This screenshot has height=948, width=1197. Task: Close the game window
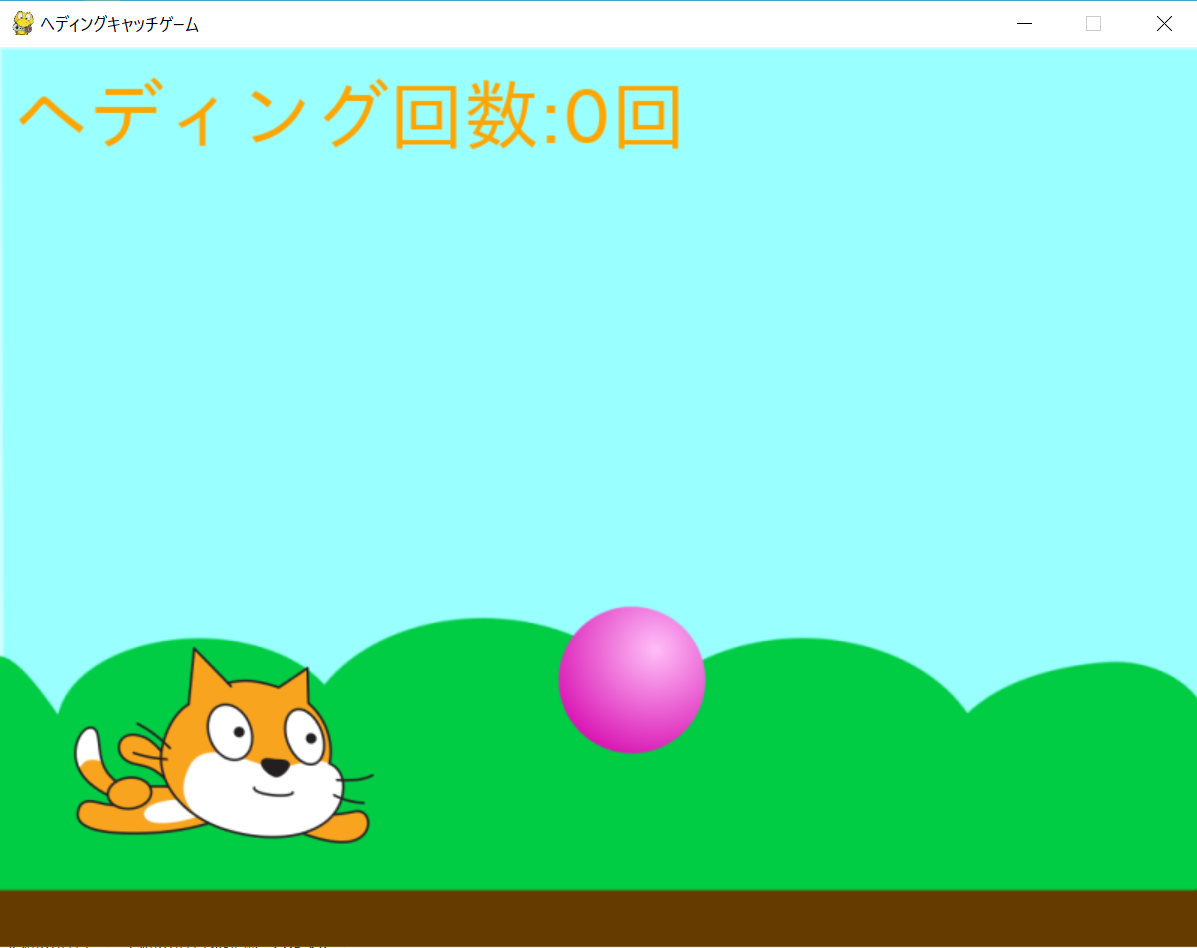tap(1163, 24)
